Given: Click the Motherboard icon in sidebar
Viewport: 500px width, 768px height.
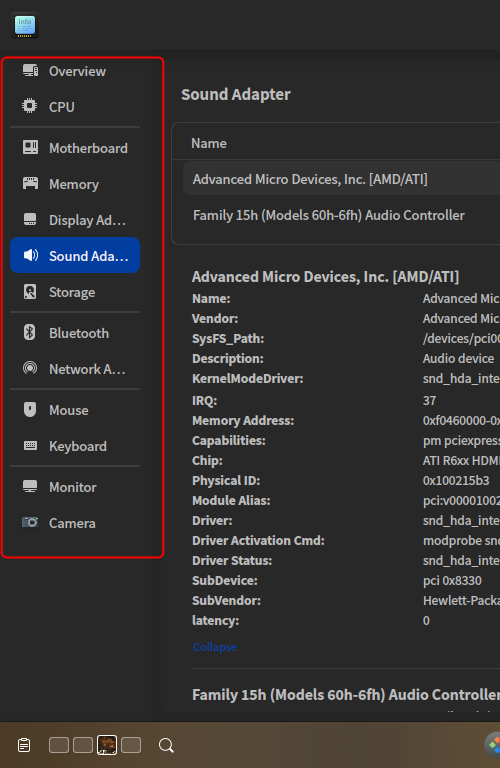Looking at the screenshot, I should tap(30, 147).
